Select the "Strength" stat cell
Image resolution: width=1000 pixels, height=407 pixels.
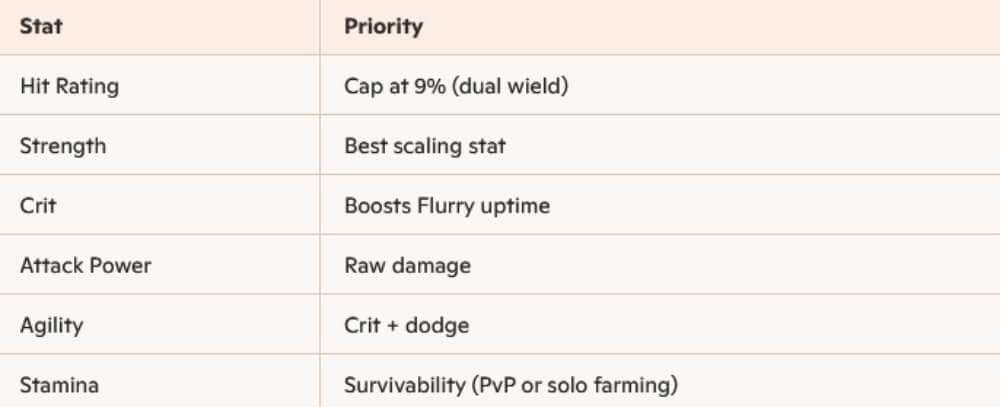coord(62,146)
